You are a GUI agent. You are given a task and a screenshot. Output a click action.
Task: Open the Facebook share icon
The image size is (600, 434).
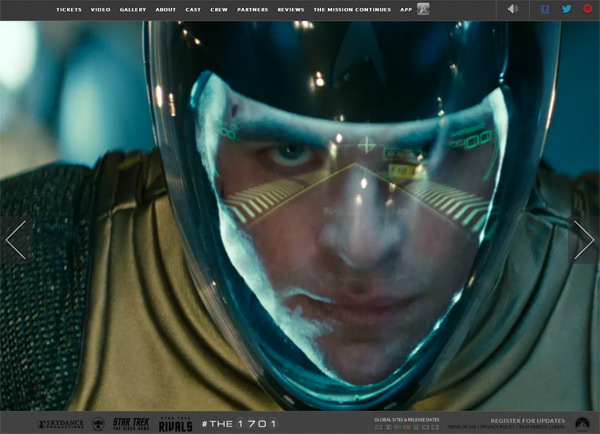pyautogui.click(x=545, y=9)
